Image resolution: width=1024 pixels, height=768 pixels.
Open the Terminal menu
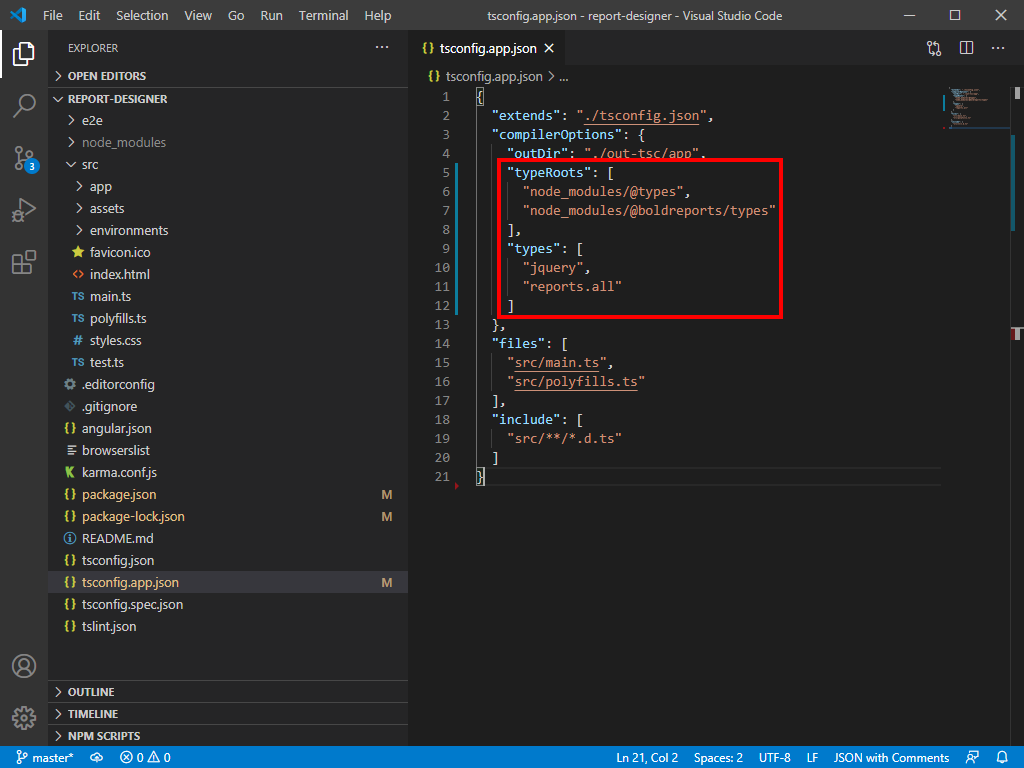pyautogui.click(x=323, y=16)
